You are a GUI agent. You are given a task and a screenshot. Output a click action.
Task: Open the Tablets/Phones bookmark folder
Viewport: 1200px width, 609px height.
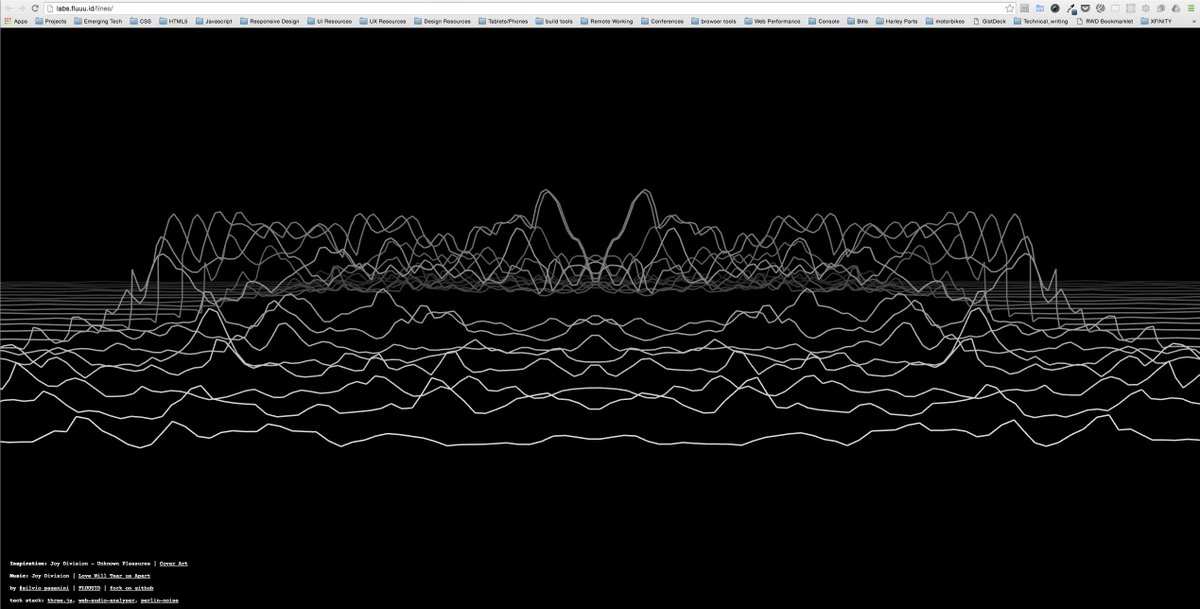[x=502, y=21]
